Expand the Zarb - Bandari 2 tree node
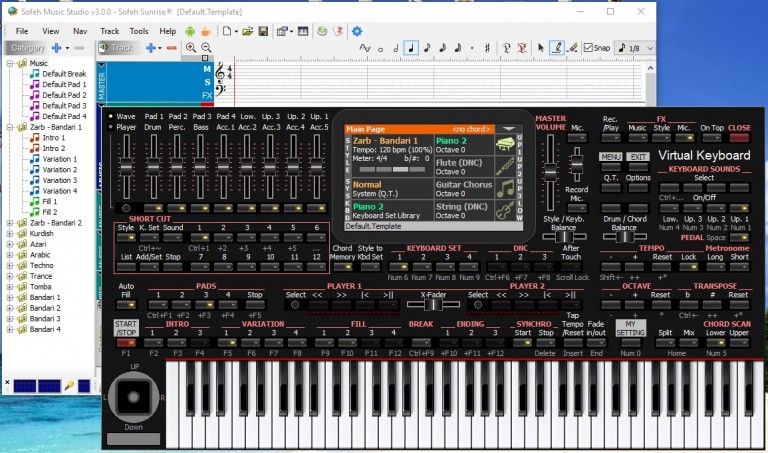Viewport: 768px width, 453px height. pyautogui.click(x=9, y=223)
